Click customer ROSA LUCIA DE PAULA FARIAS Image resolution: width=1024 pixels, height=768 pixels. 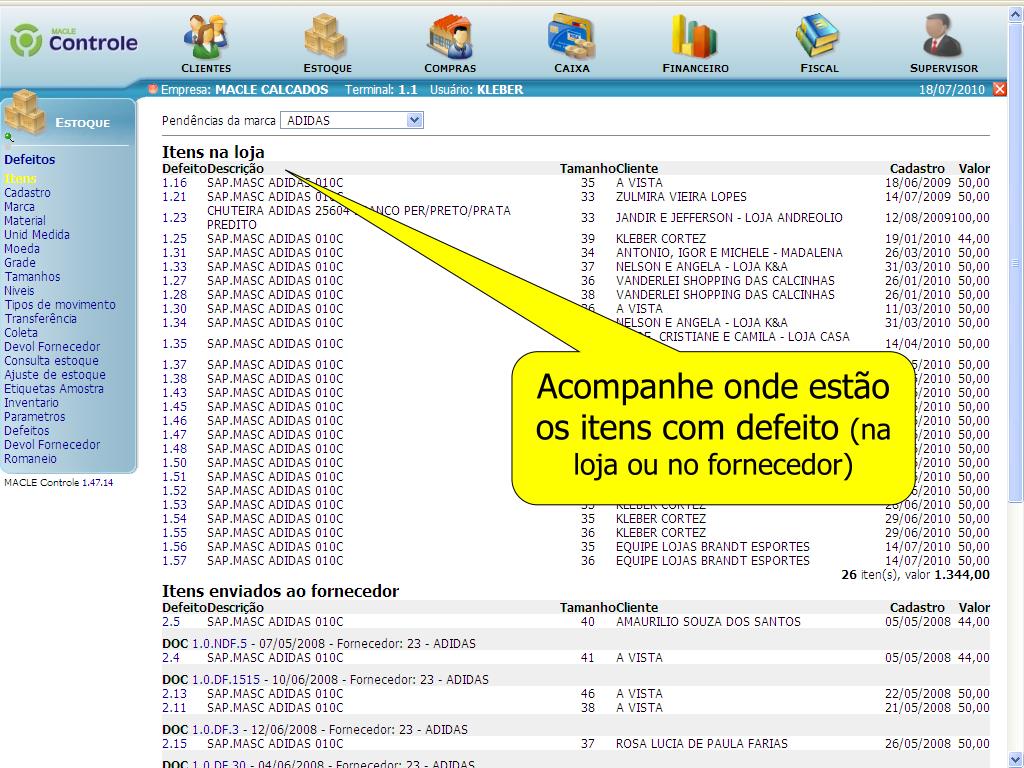click(701, 744)
